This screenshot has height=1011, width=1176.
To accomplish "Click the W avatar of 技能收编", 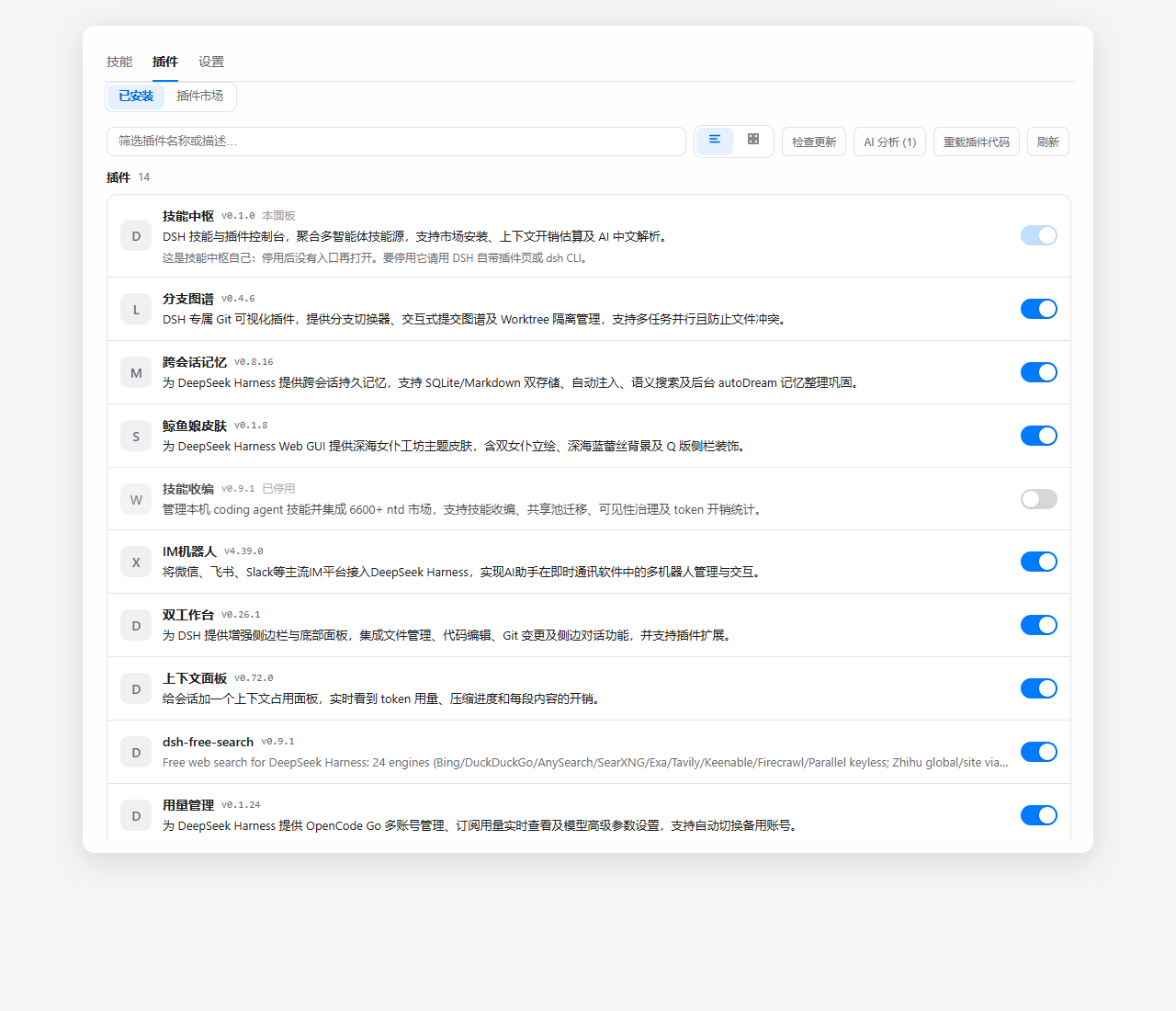I will pos(136,500).
